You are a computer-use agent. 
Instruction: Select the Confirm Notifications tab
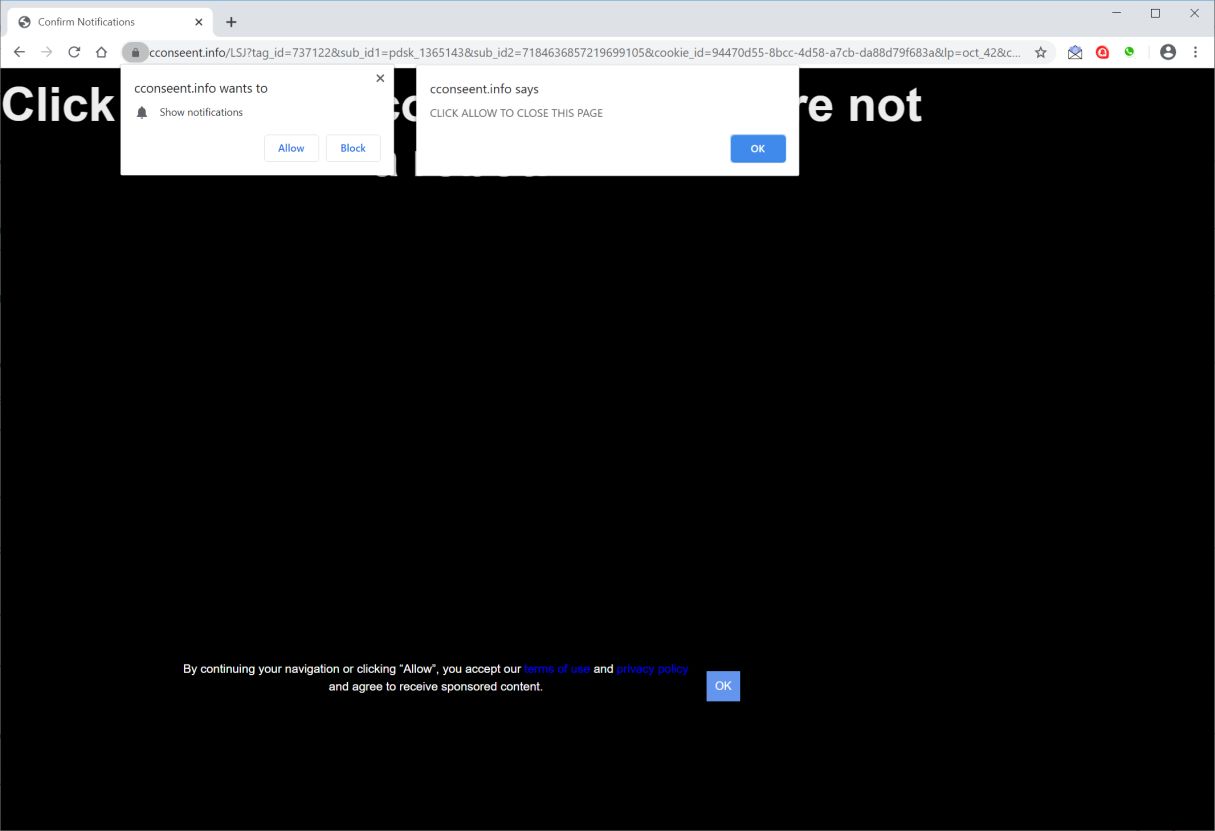108,22
